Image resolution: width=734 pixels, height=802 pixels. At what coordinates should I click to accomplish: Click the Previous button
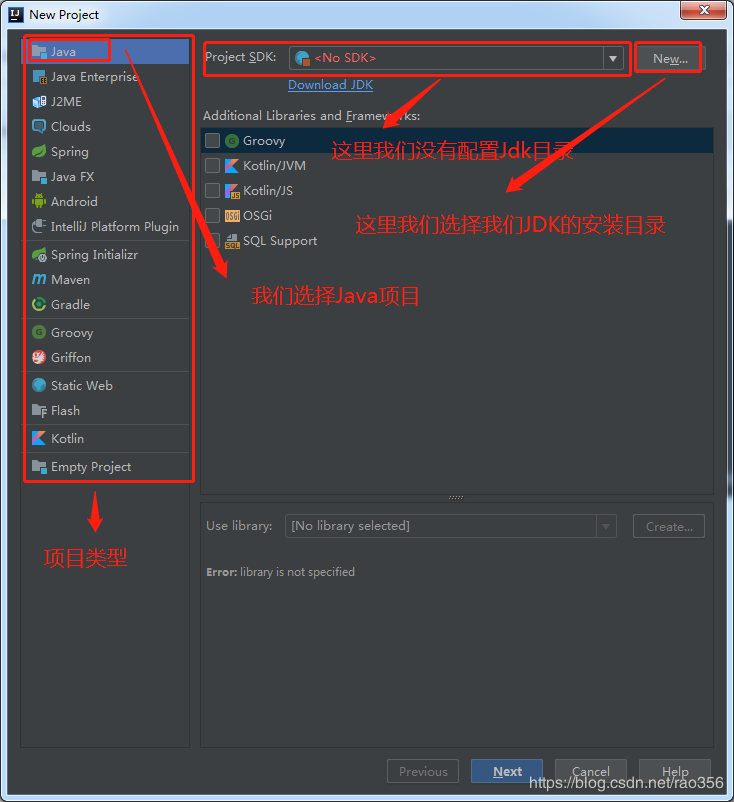coord(423,771)
